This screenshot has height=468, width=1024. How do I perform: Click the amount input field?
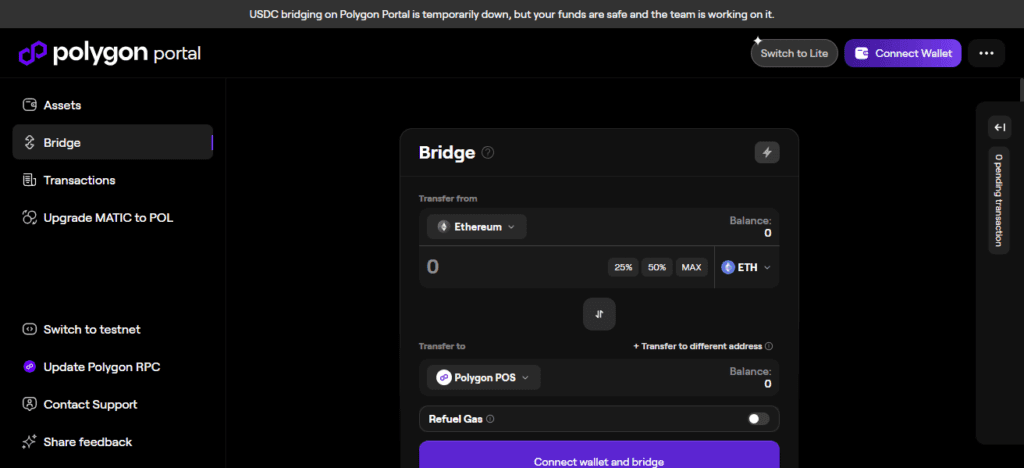pos(513,267)
